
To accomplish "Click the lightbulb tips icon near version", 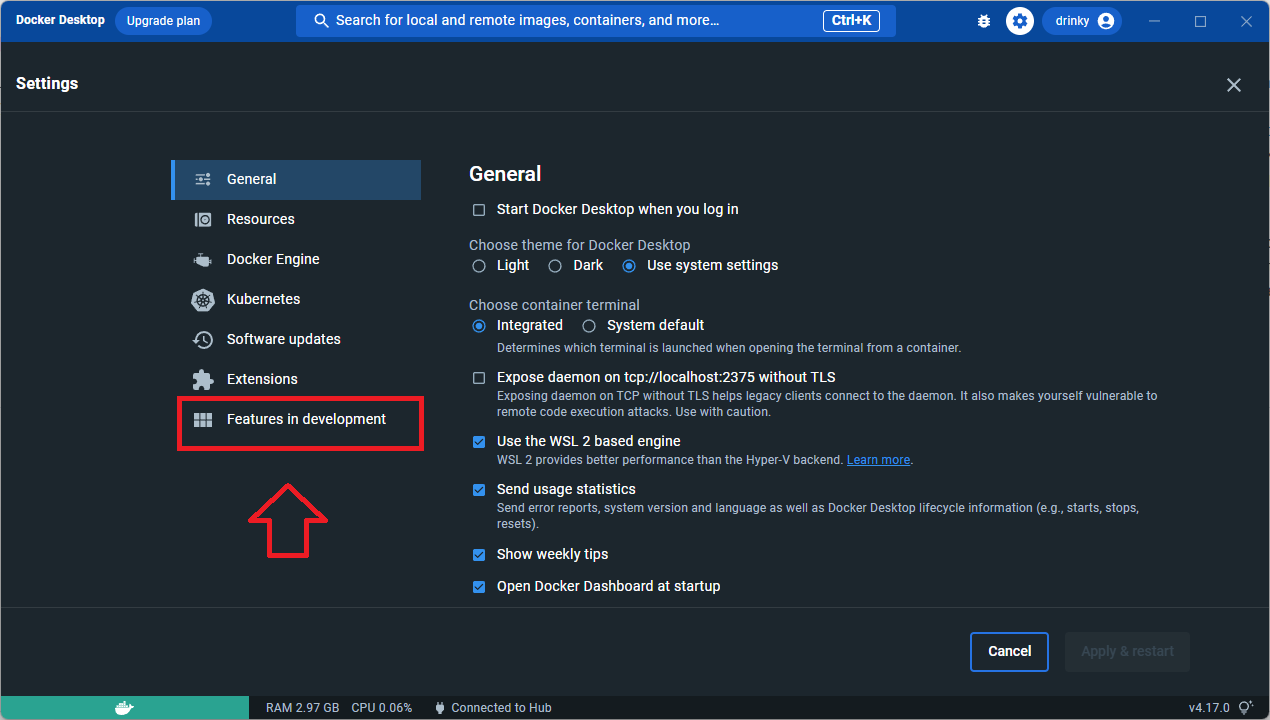I will coord(1246,708).
